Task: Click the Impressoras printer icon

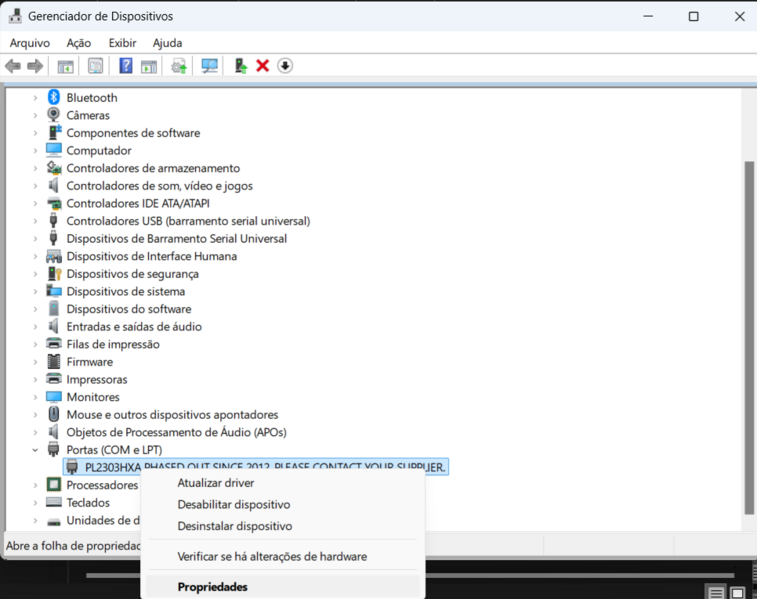Action: [x=54, y=379]
